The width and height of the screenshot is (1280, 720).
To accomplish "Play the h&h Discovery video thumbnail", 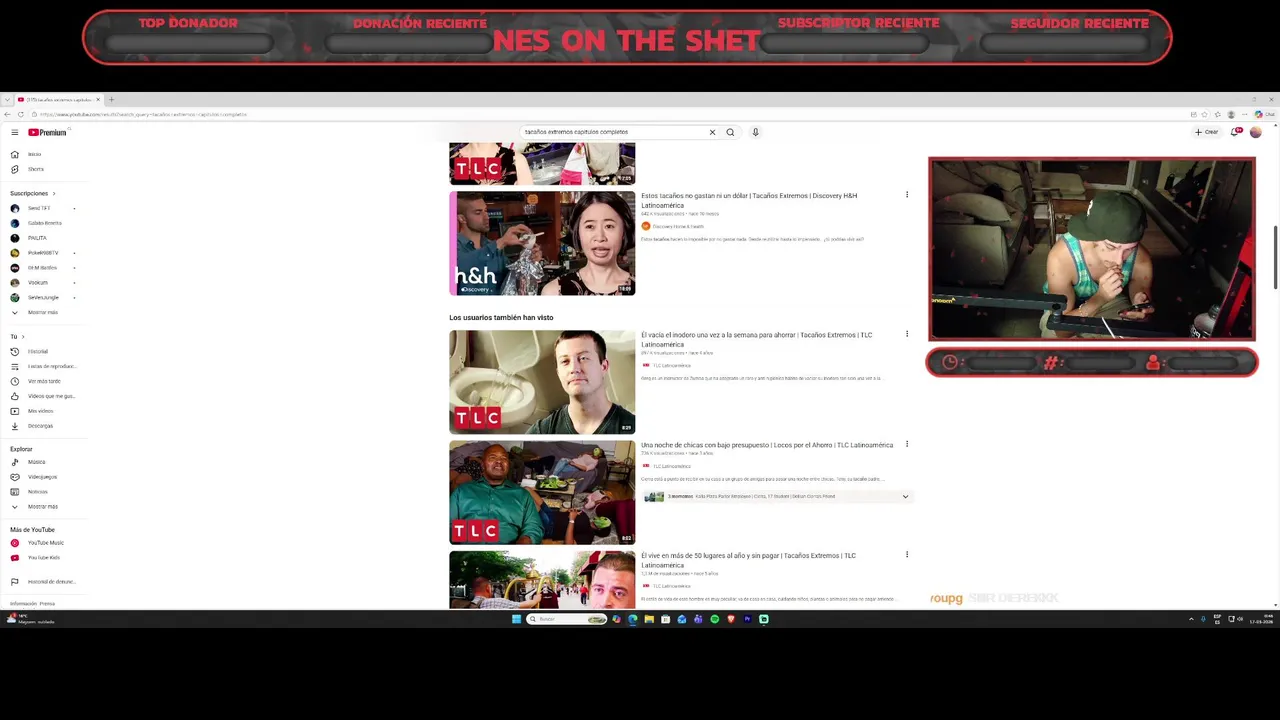I will 542,243.
